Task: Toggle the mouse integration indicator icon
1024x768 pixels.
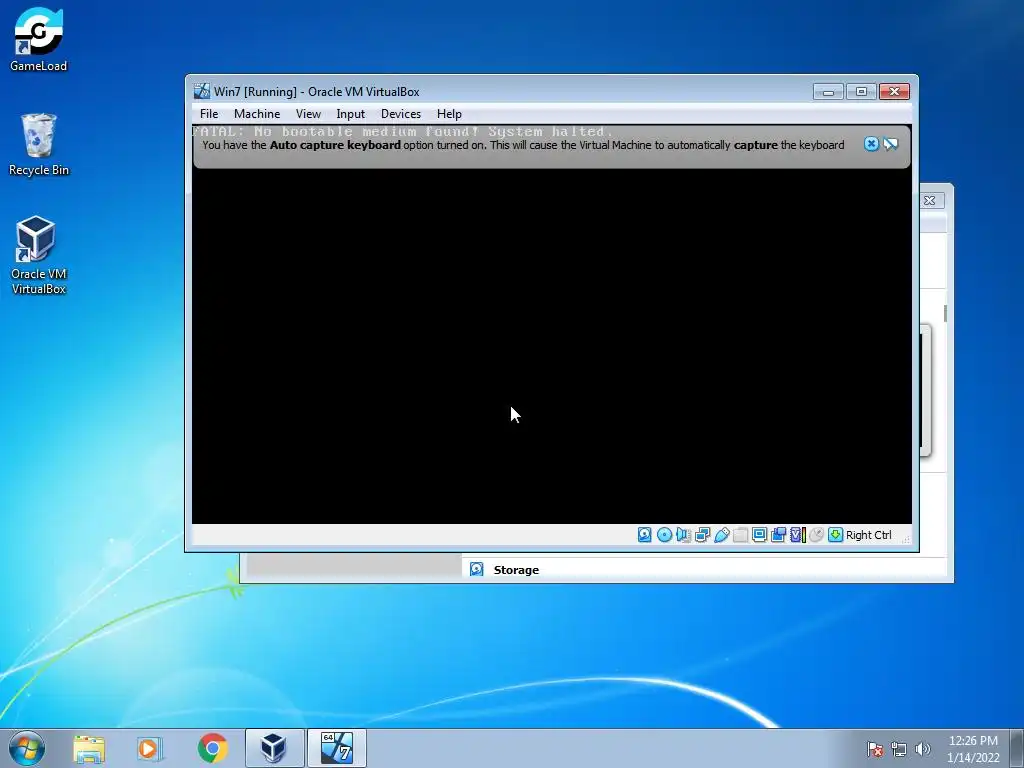Action: pos(816,535)
